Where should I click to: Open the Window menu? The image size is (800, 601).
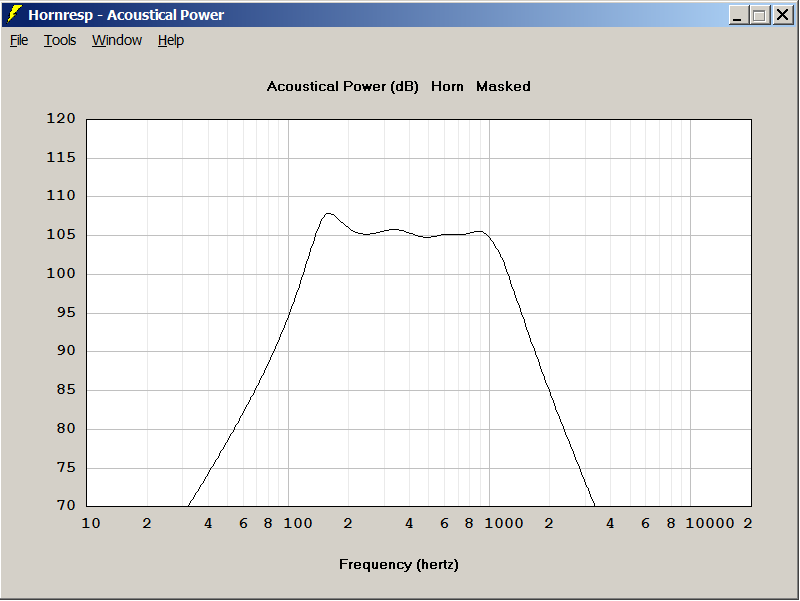tap(117, 40)
